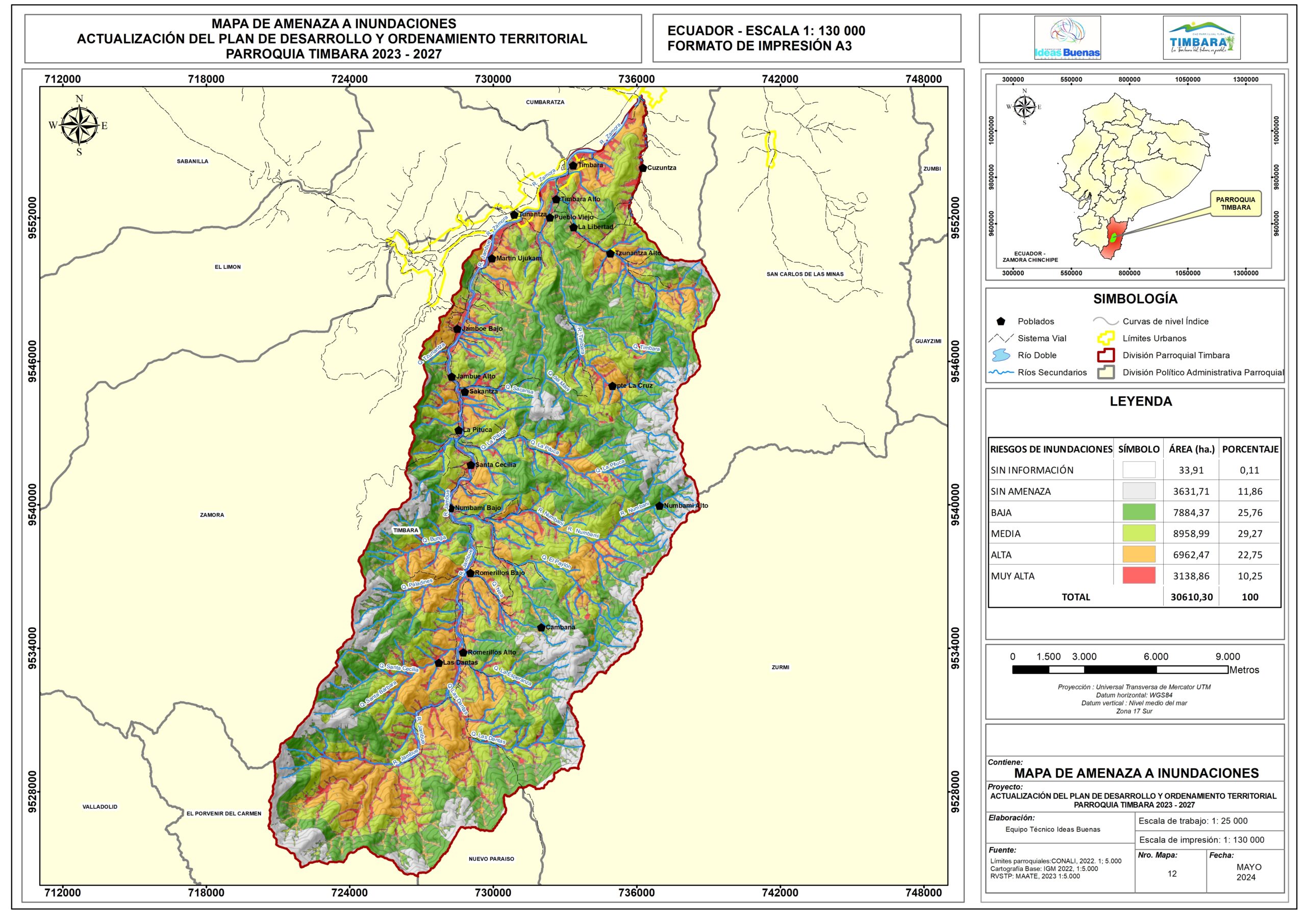Click the Ideas Buenas logo
Viewport: 1306px width, 924px height.
[x=1067, y=38]
